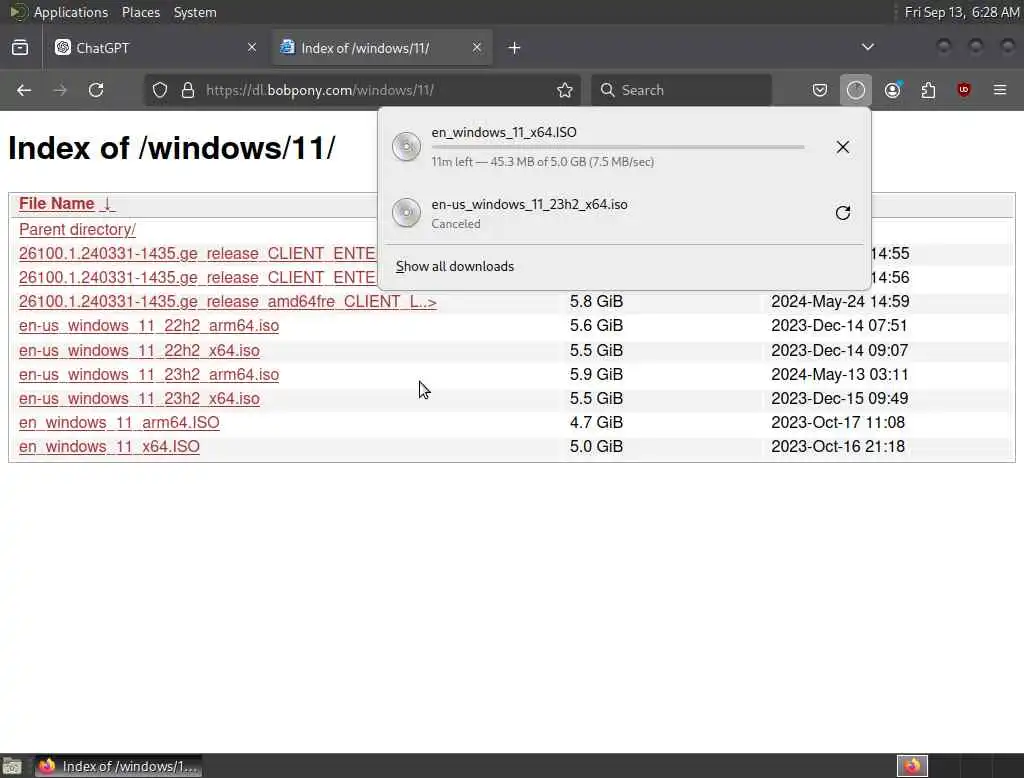Screen dimensions: 1024x778
Task: Click the 5.0 GiB size cell
Action: coord(596,447)
